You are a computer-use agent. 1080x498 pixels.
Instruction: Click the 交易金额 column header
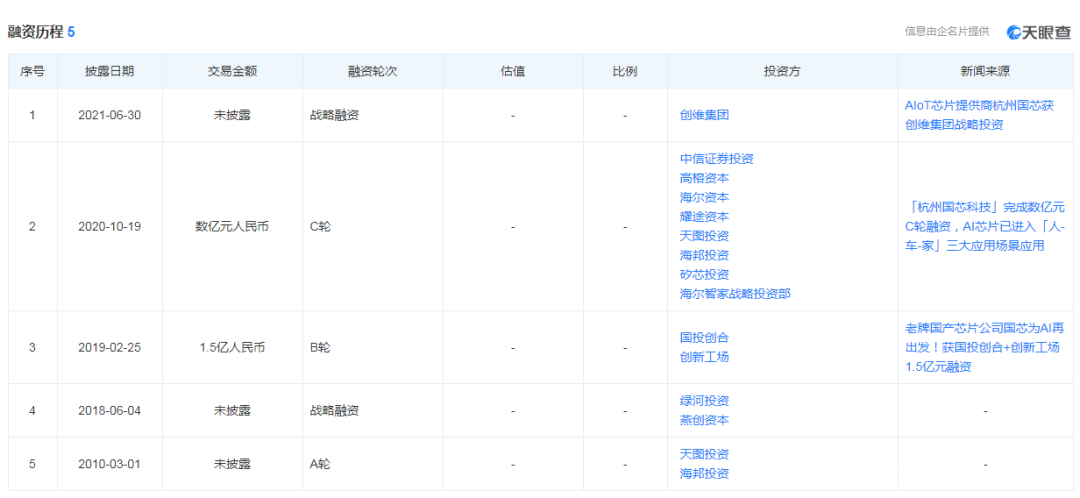(232, 71)
